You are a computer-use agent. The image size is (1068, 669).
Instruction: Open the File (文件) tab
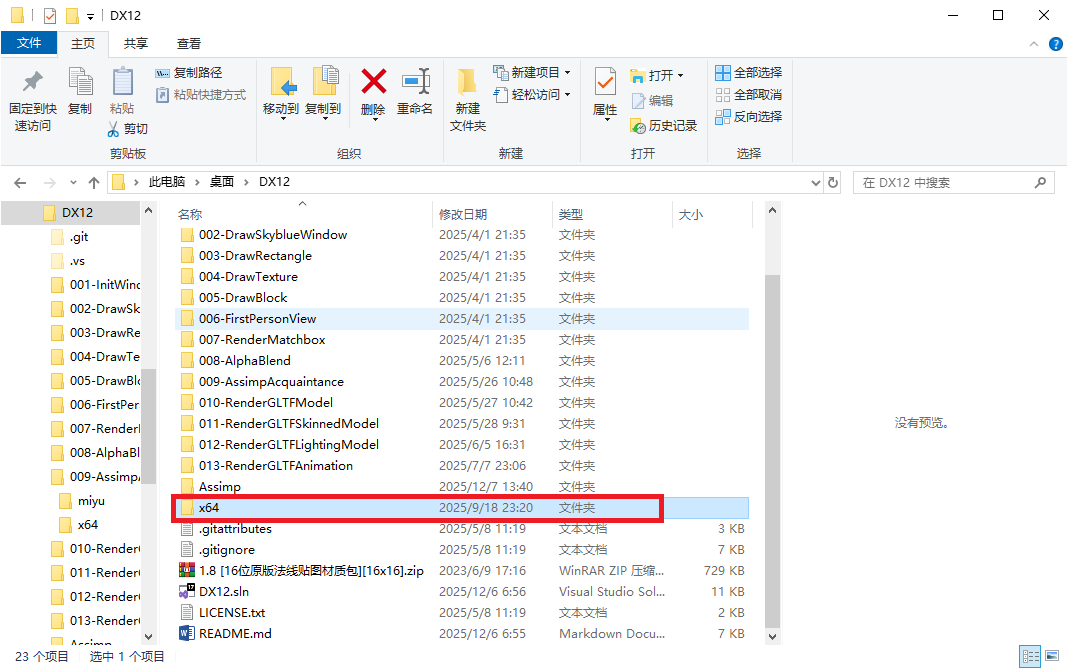click(x=29, y=43)
